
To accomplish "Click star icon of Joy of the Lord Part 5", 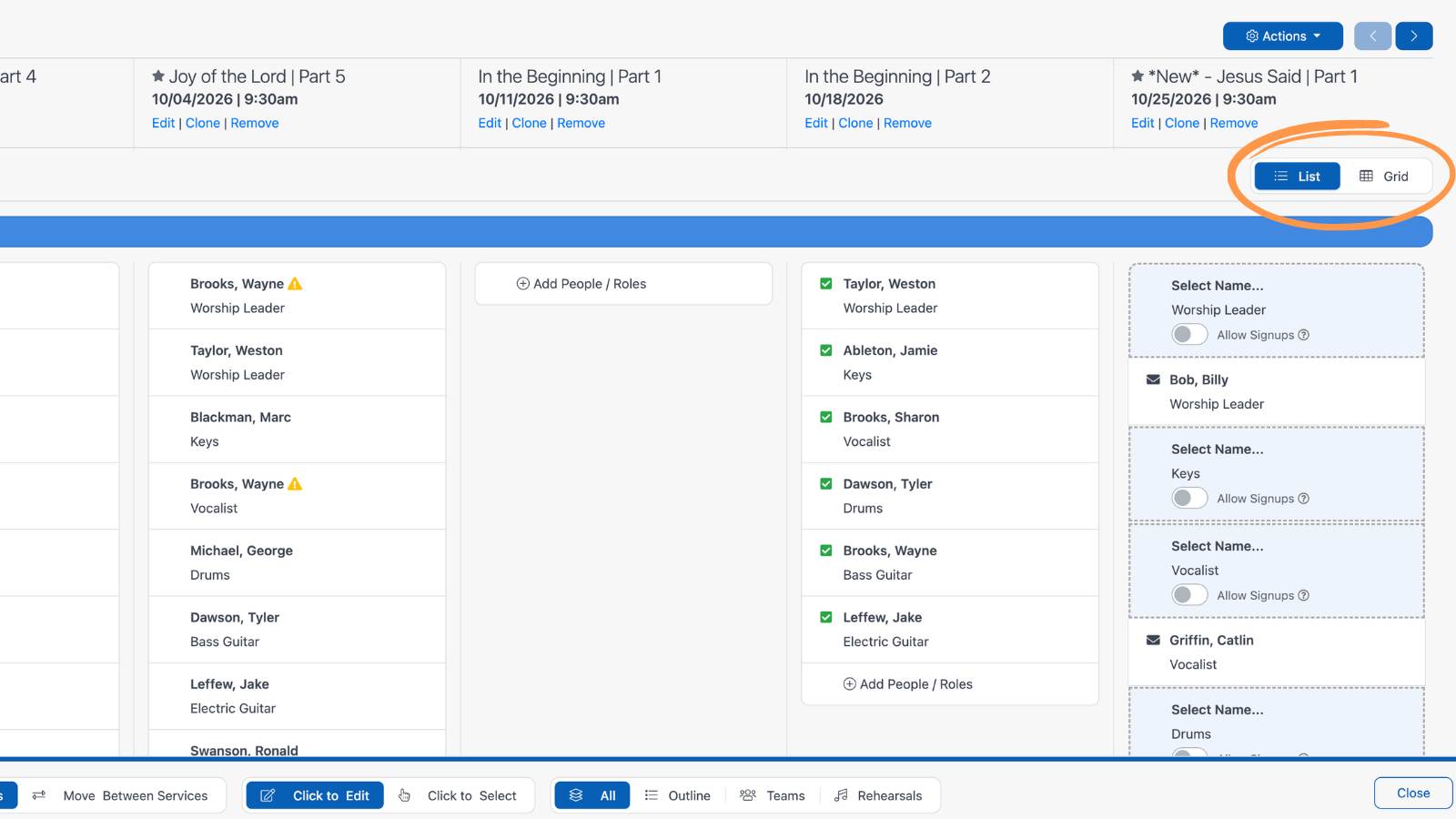I will coord(158,76).
